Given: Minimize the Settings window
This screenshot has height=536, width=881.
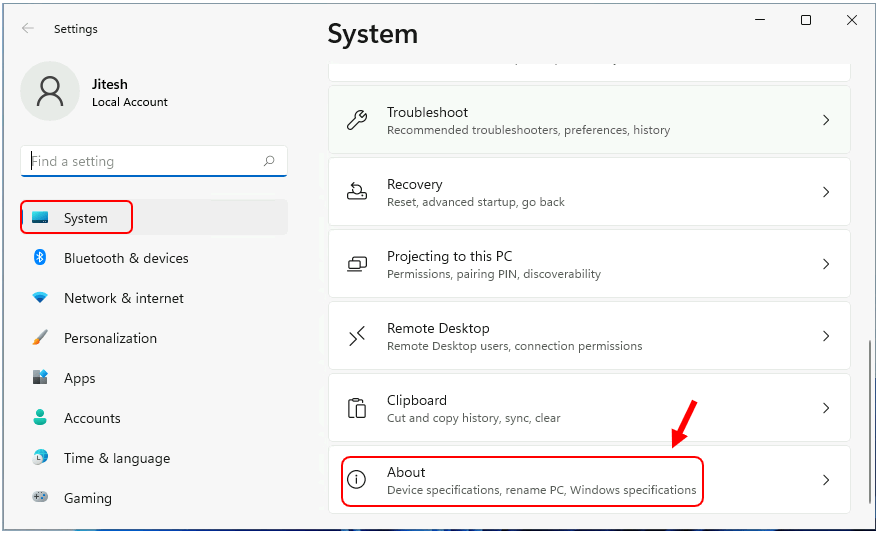Looking at the screenshot, I should 760,20.
